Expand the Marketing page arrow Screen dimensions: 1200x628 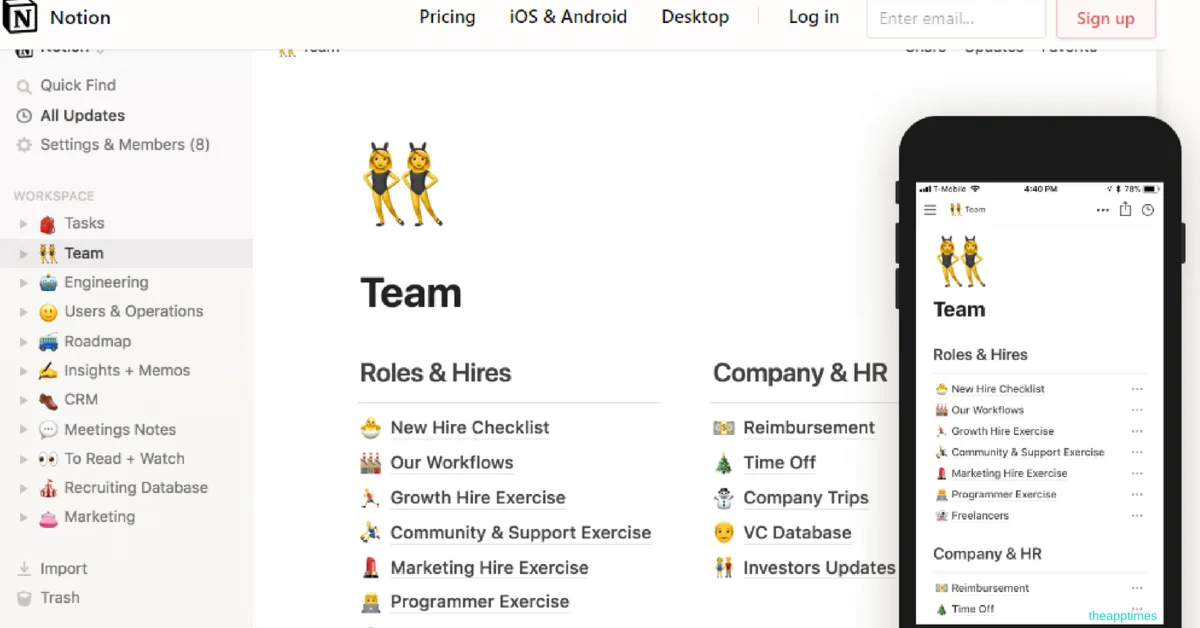pyautogui.click(x=24, y=518)
